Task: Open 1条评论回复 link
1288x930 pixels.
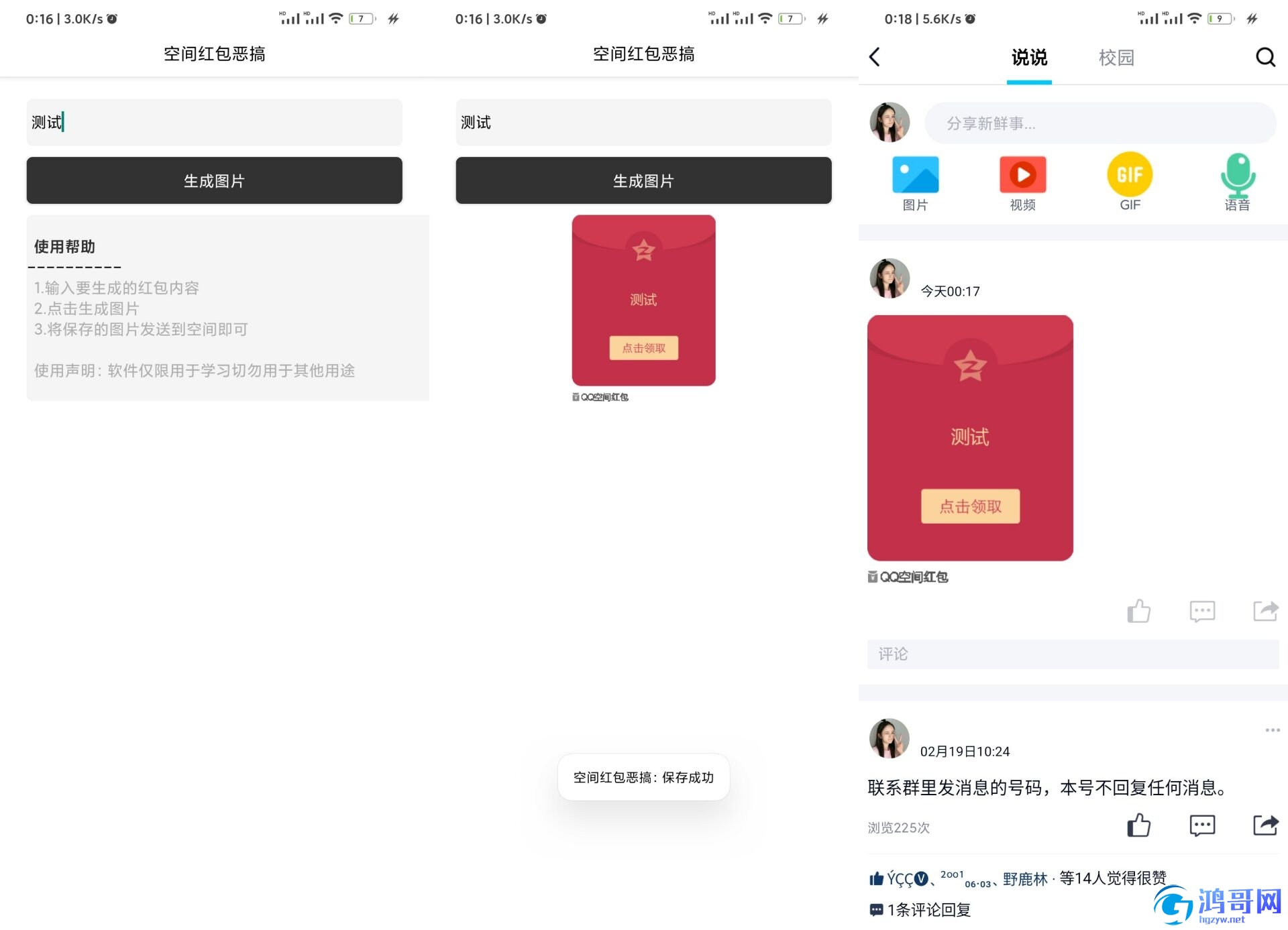Action: [x=920, y=910]
